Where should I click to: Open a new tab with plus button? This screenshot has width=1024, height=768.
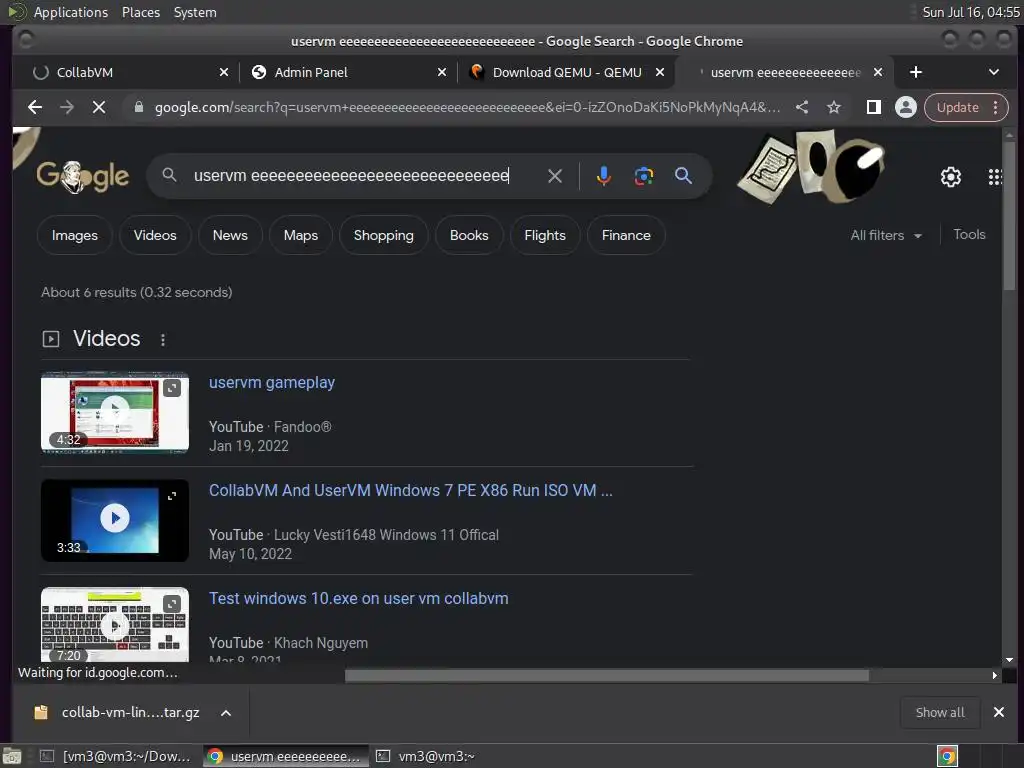[916, 72]
